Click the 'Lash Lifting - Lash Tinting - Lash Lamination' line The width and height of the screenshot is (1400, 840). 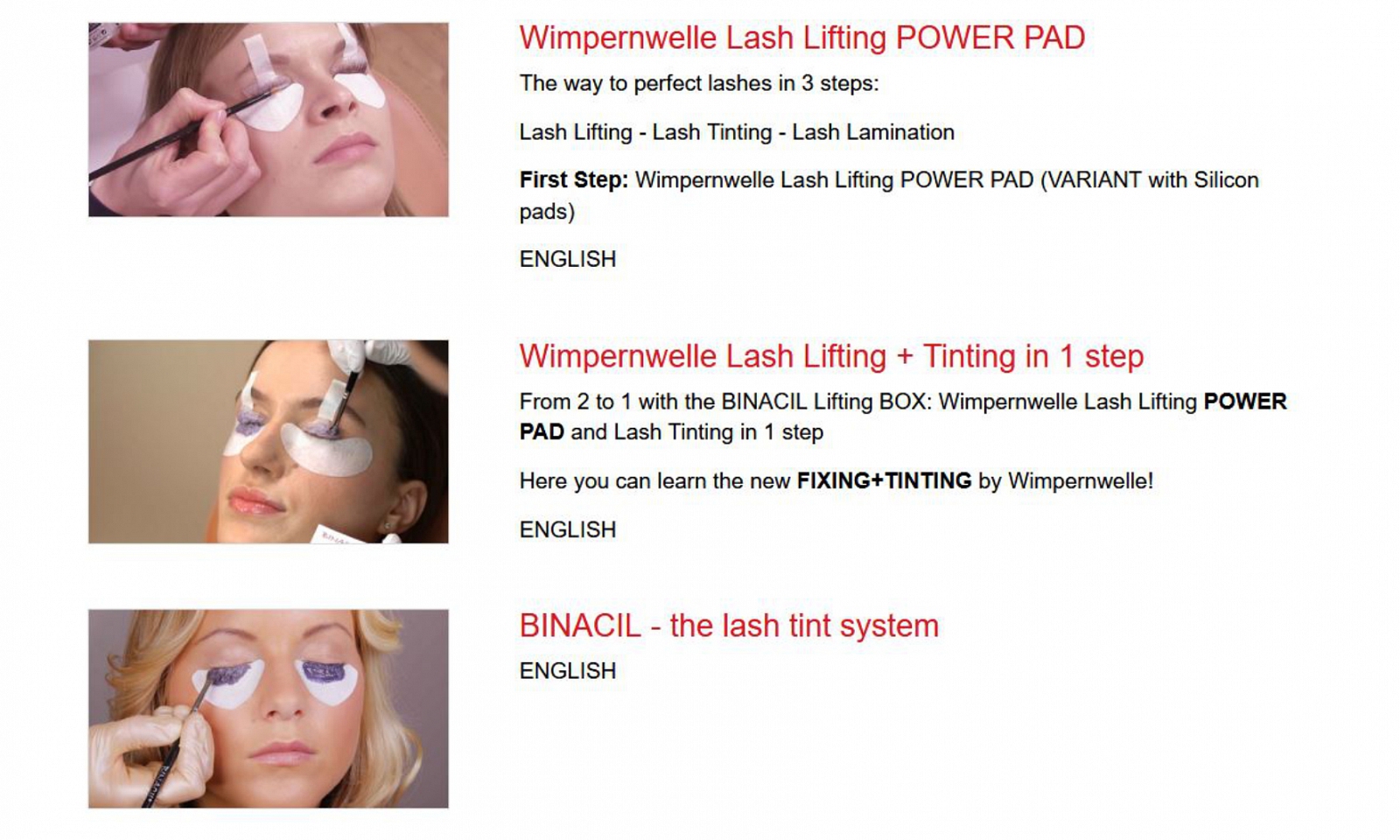click(737, 132)
